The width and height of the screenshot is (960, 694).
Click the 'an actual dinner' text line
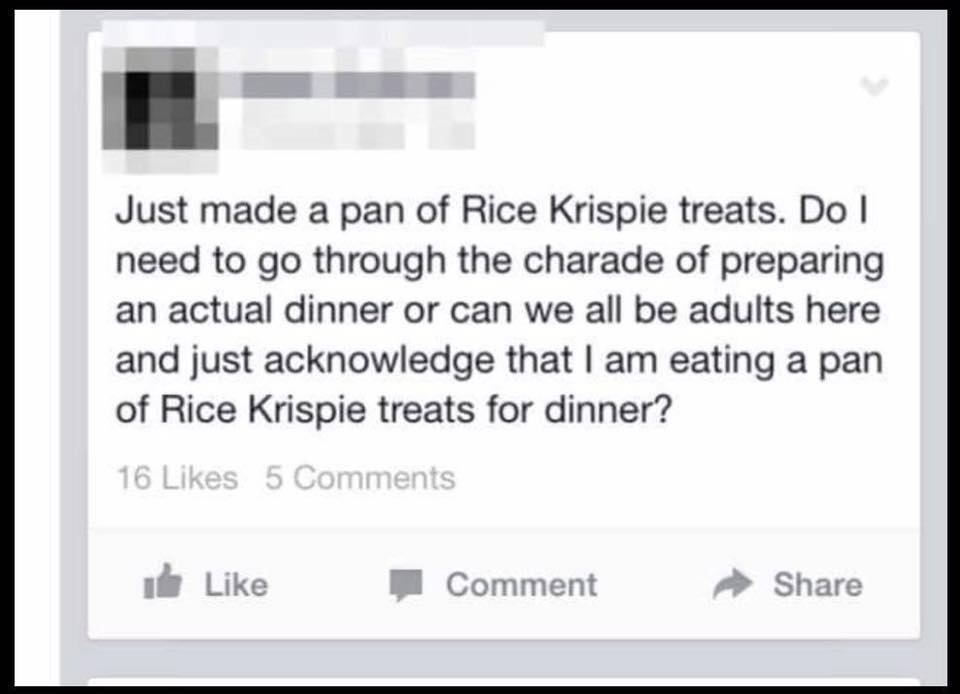click(498, 310)
